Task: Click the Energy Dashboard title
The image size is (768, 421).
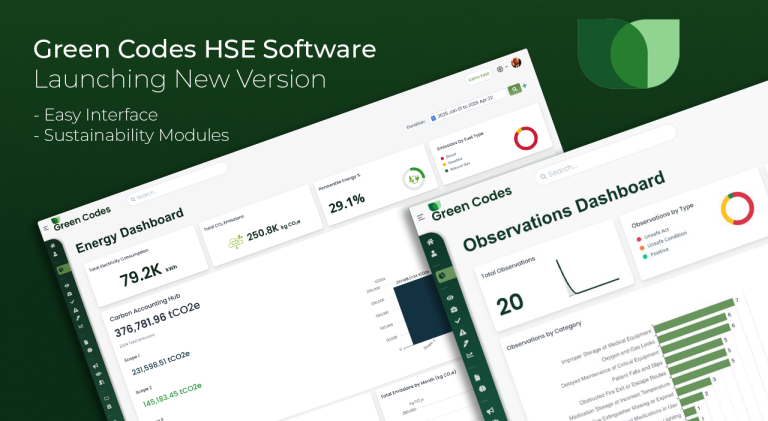Action: (x=129, y=230)
